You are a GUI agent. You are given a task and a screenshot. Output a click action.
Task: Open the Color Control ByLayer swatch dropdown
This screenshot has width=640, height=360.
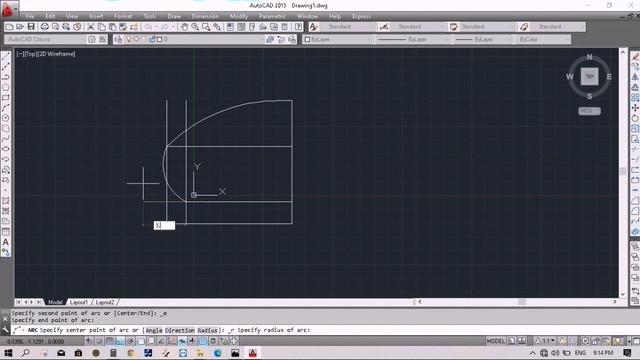click(338, 39)
